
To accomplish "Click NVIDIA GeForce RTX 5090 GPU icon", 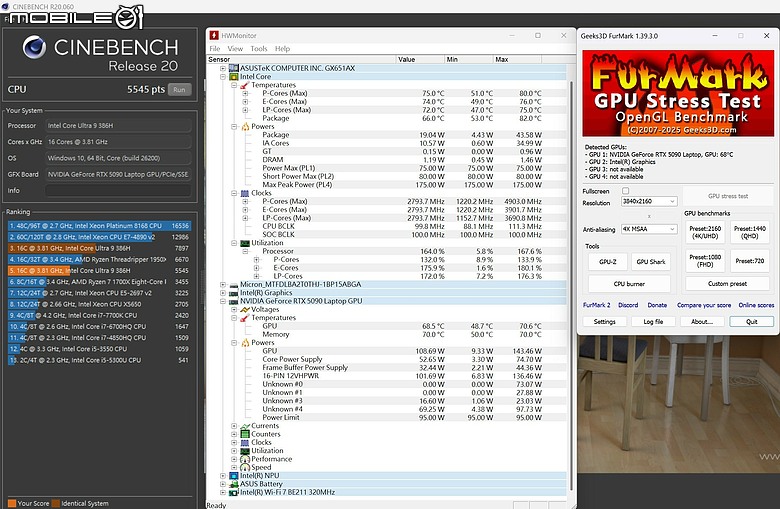I will tap(233, 302).
